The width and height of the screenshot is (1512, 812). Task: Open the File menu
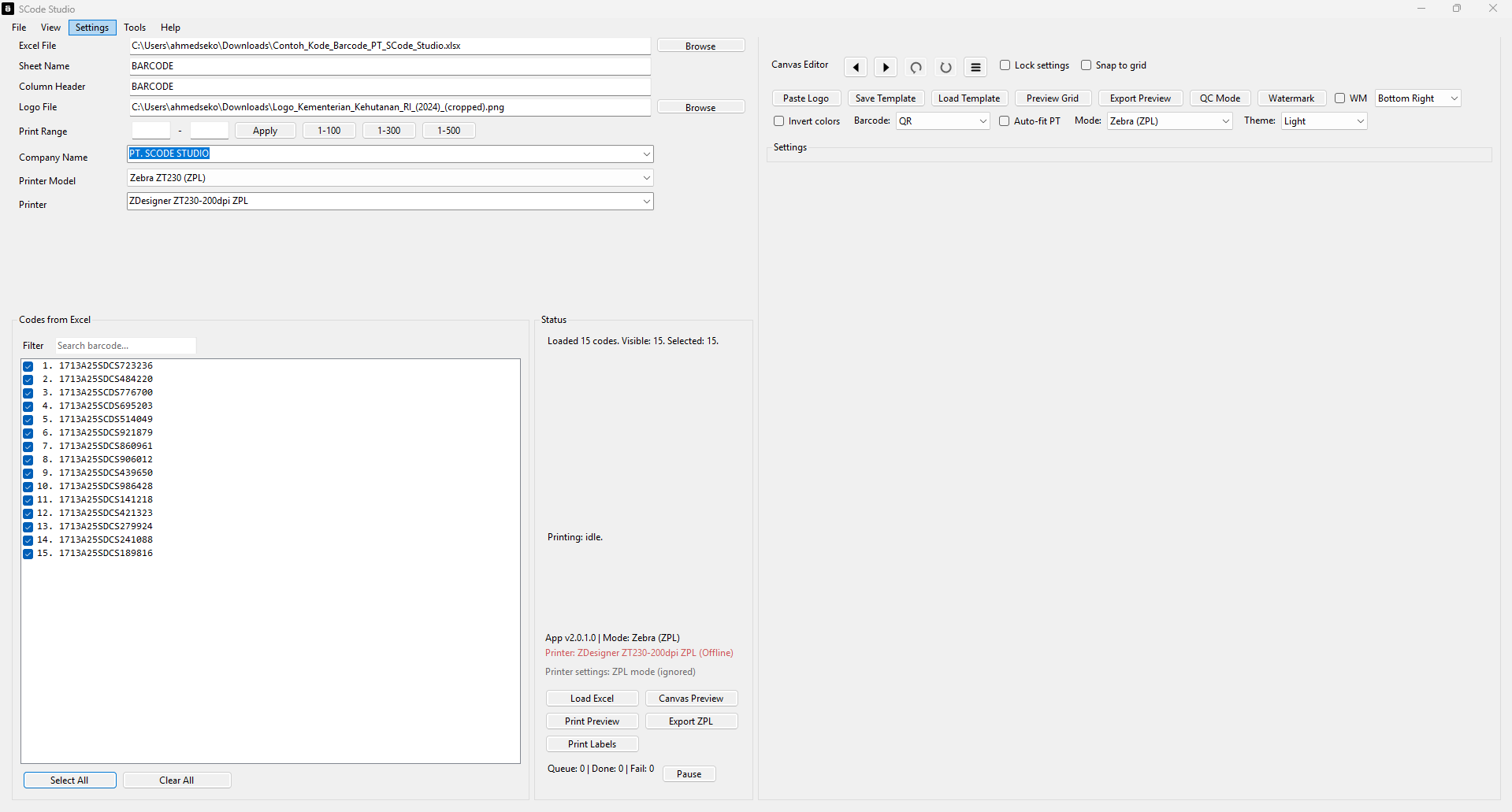click(x=19, y=28)
